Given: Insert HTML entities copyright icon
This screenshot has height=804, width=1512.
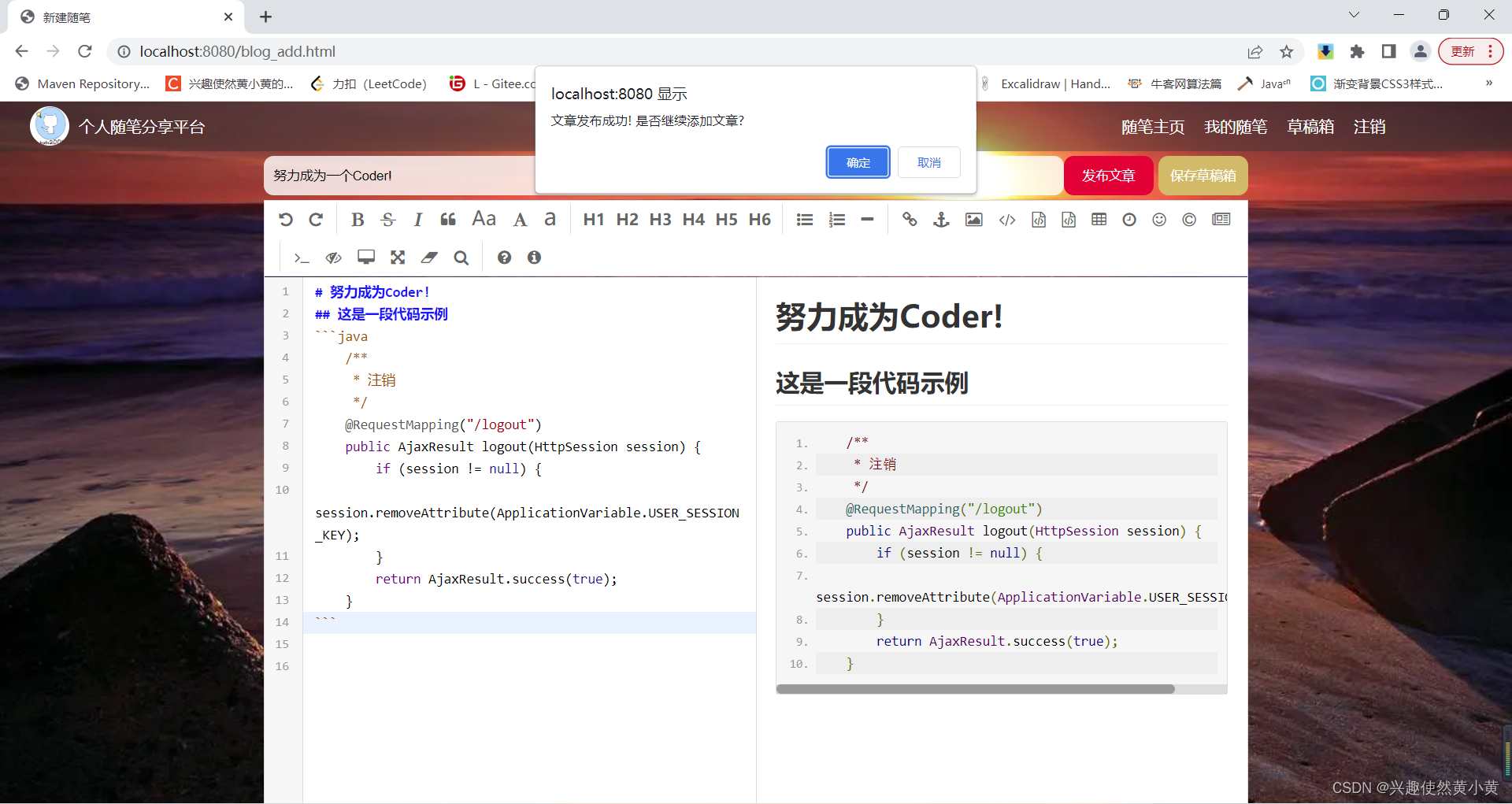Looking at the screenshot, I should coord(1189,220).
